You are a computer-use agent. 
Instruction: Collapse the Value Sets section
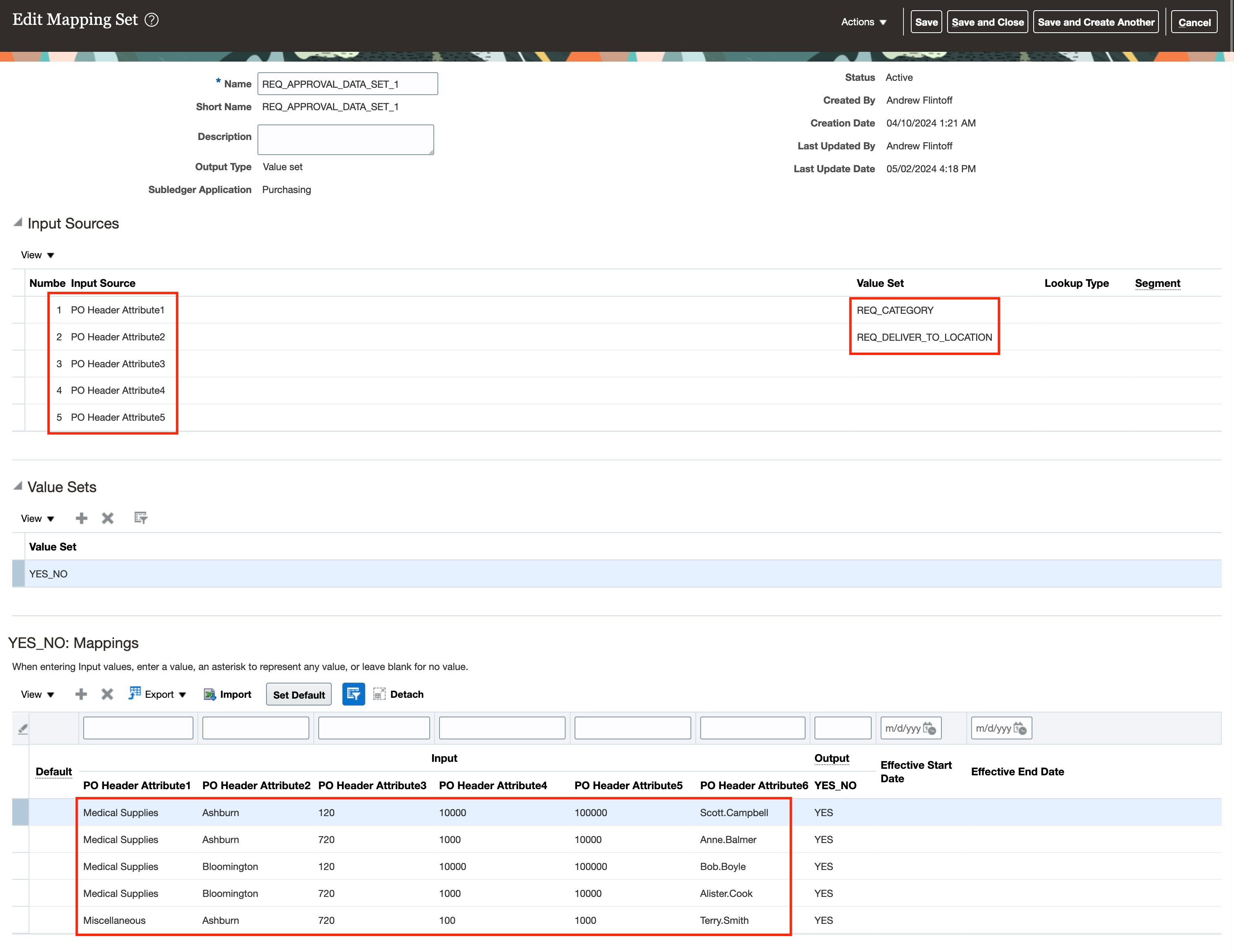point(18,486)
